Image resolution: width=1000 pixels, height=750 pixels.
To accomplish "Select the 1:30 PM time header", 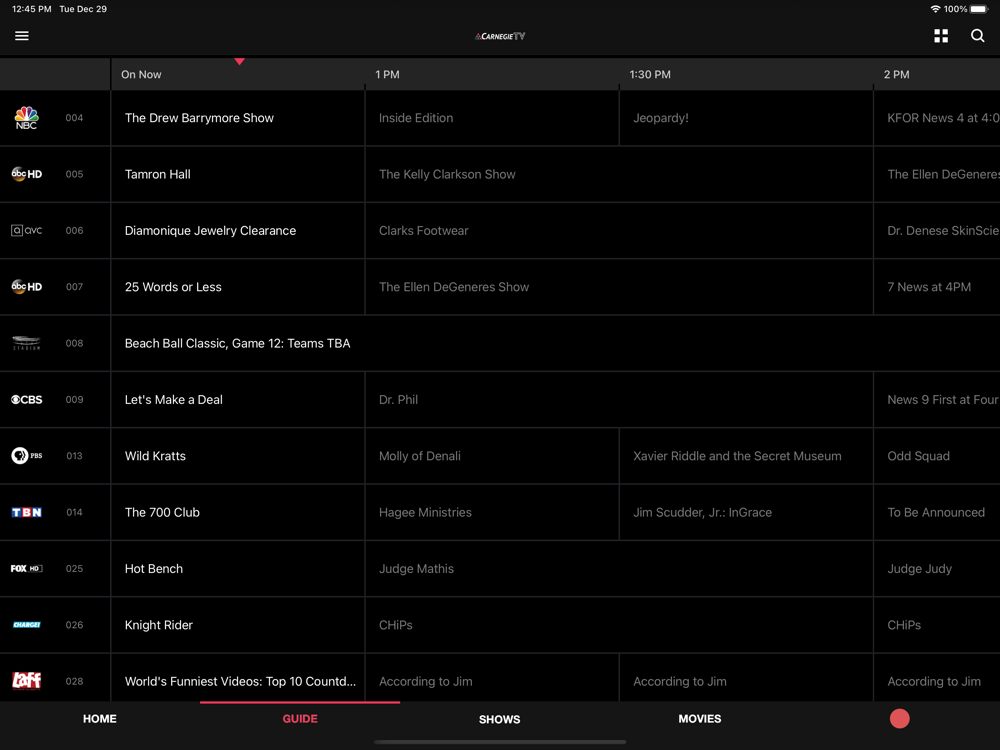I will [x=650, y=75].
